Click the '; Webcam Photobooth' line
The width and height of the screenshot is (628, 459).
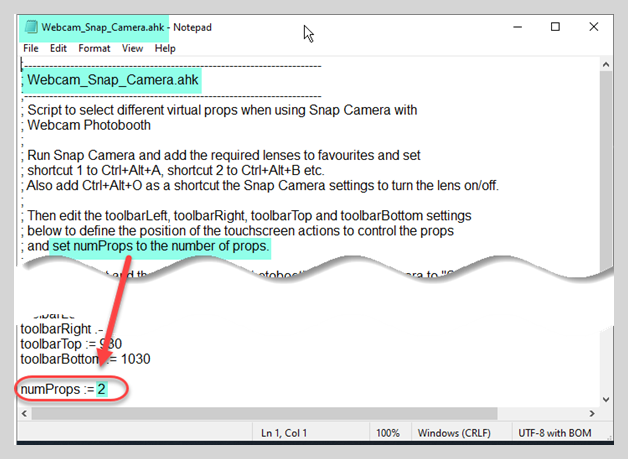[x=86, y=125]
